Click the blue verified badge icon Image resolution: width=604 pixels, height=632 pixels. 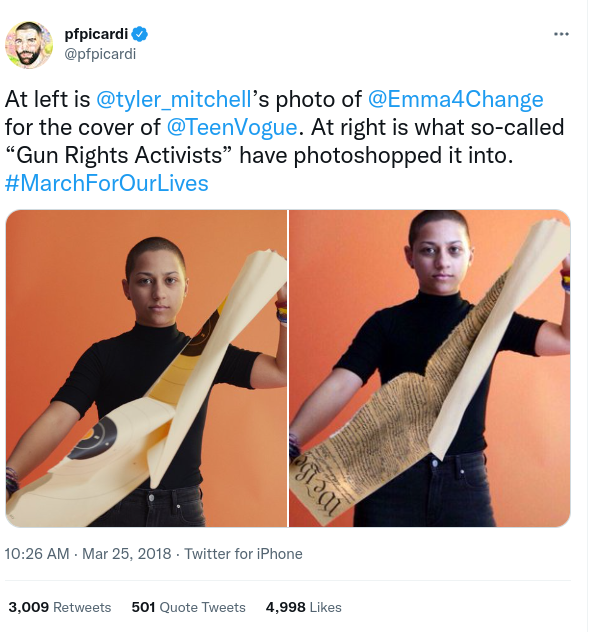point(140,34)
